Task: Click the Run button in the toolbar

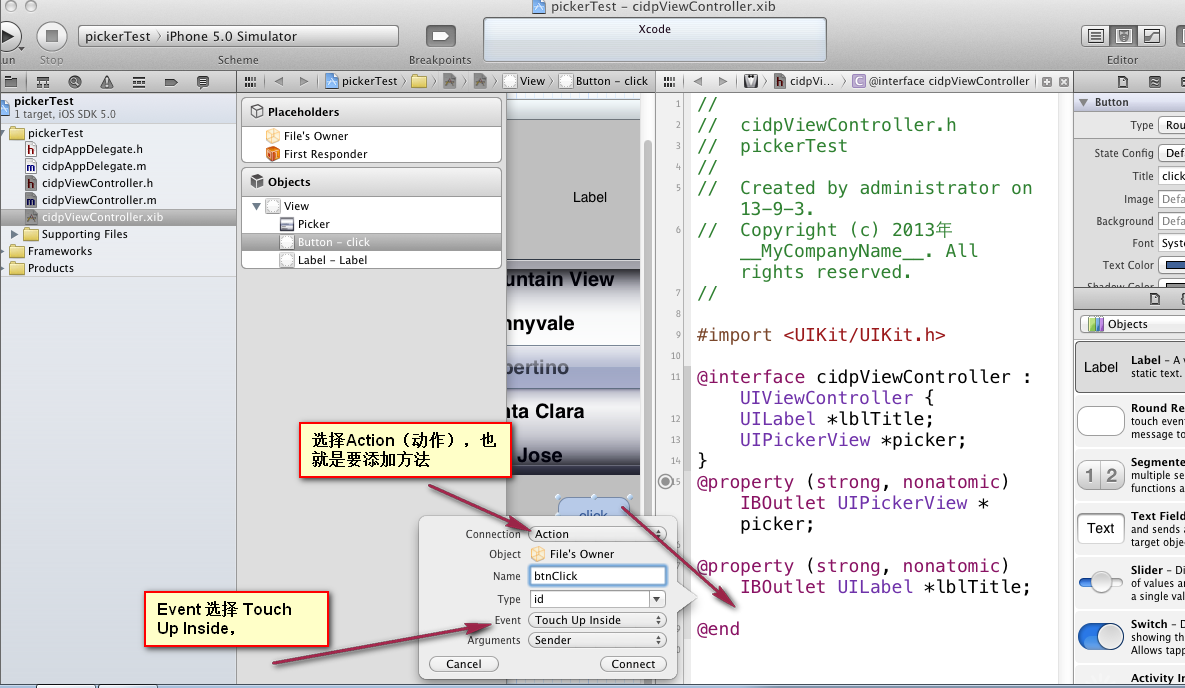Action: [x=9, y=36]
